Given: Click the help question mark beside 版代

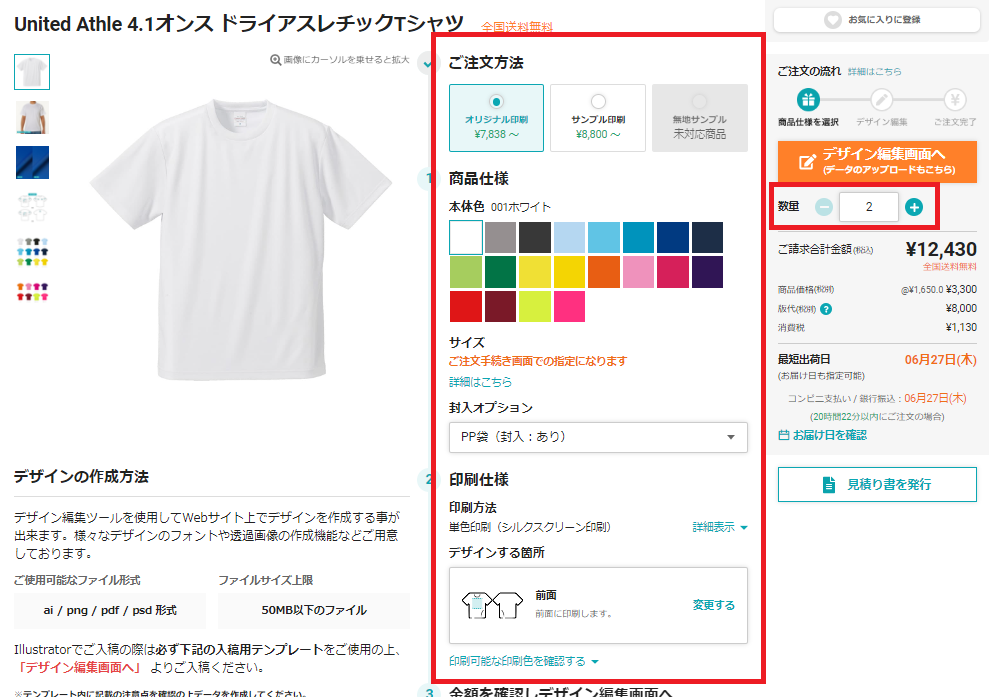Looking at the screenshot, I should [826, 309].
